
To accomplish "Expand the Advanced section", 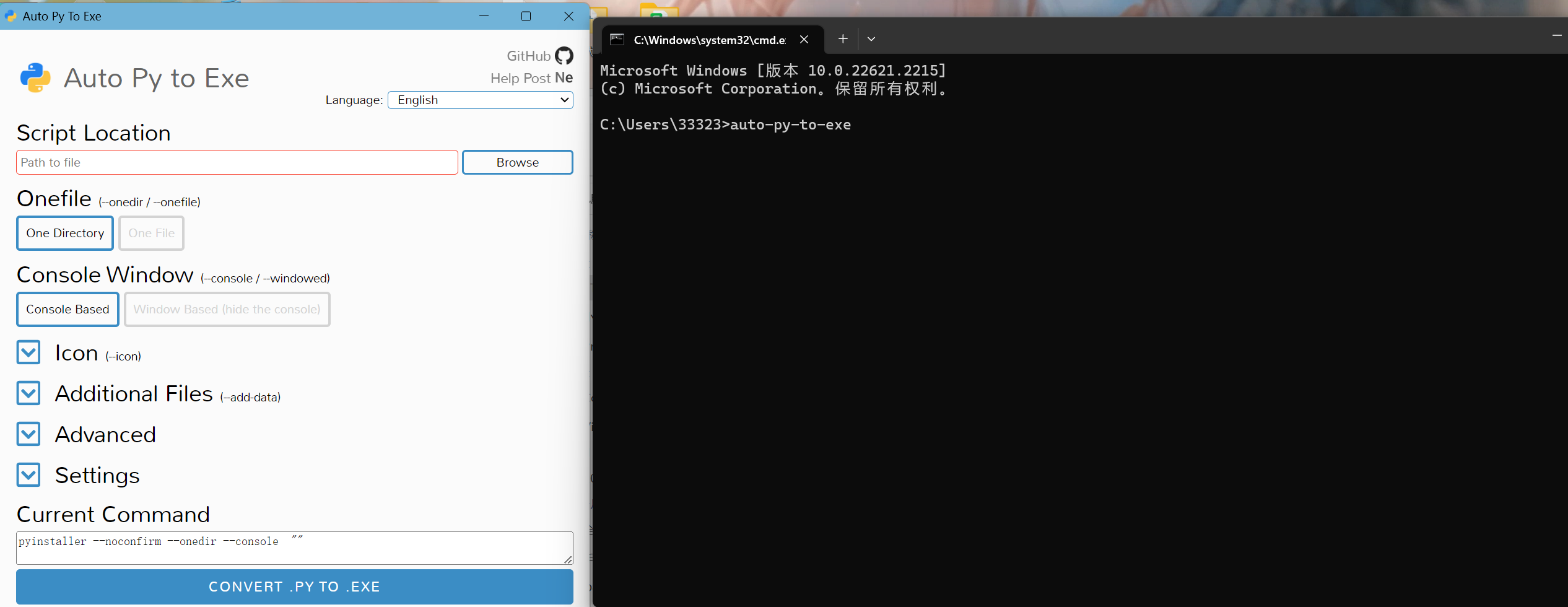I will [x=28, y=434].
